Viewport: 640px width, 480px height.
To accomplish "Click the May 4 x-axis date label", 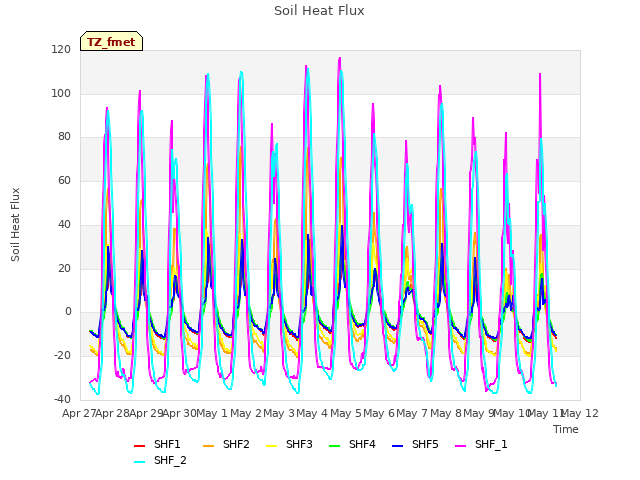I will pos(312,413).
